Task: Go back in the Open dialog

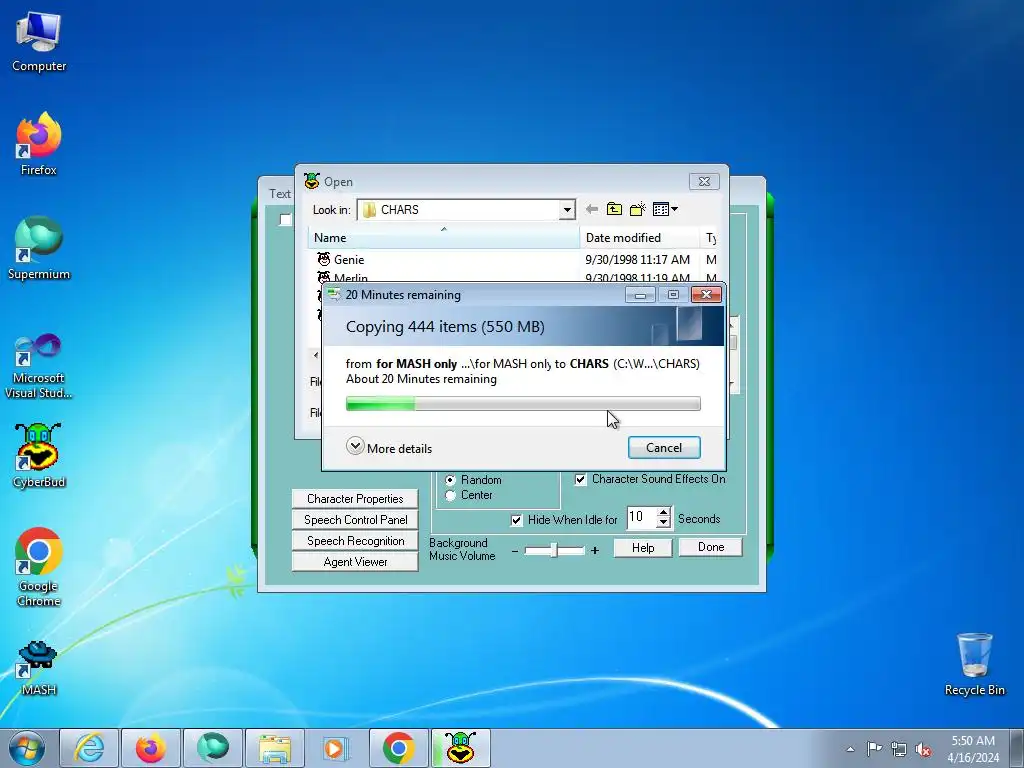Action: coord(592,210)
